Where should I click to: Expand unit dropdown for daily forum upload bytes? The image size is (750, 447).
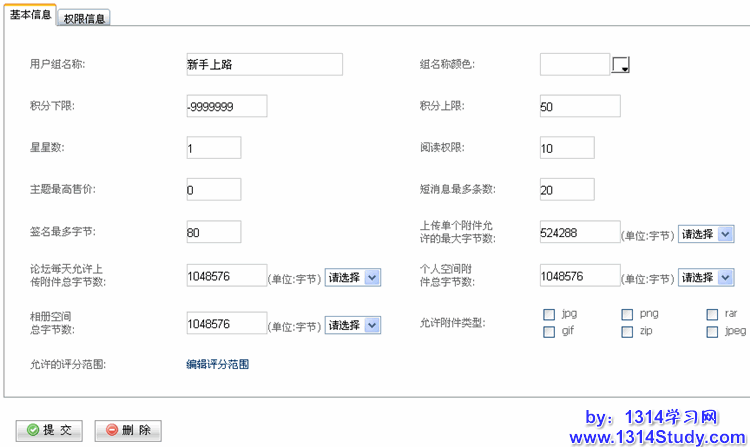(353, 277)
